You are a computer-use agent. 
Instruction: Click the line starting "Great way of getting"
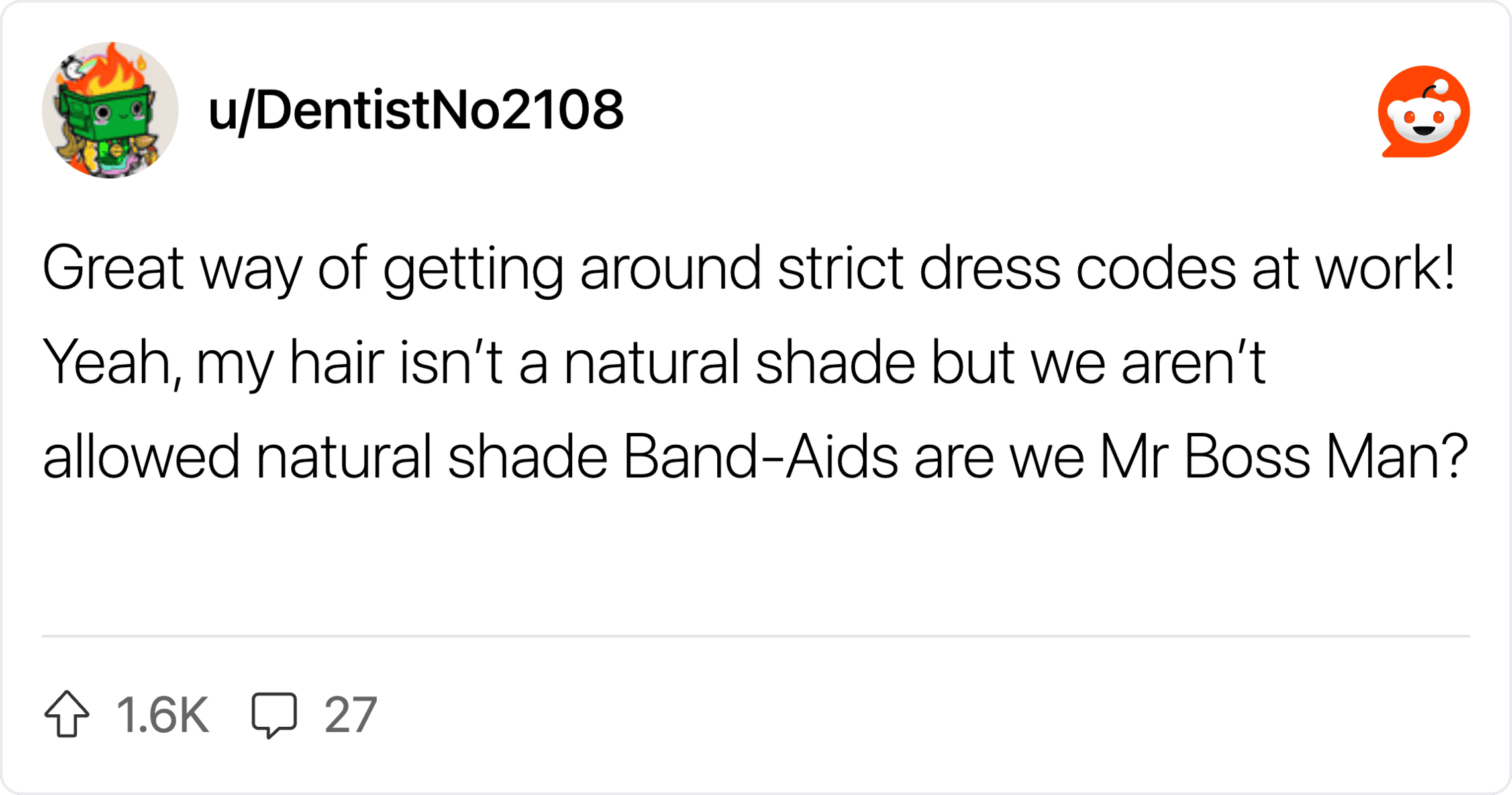point(748,268)
